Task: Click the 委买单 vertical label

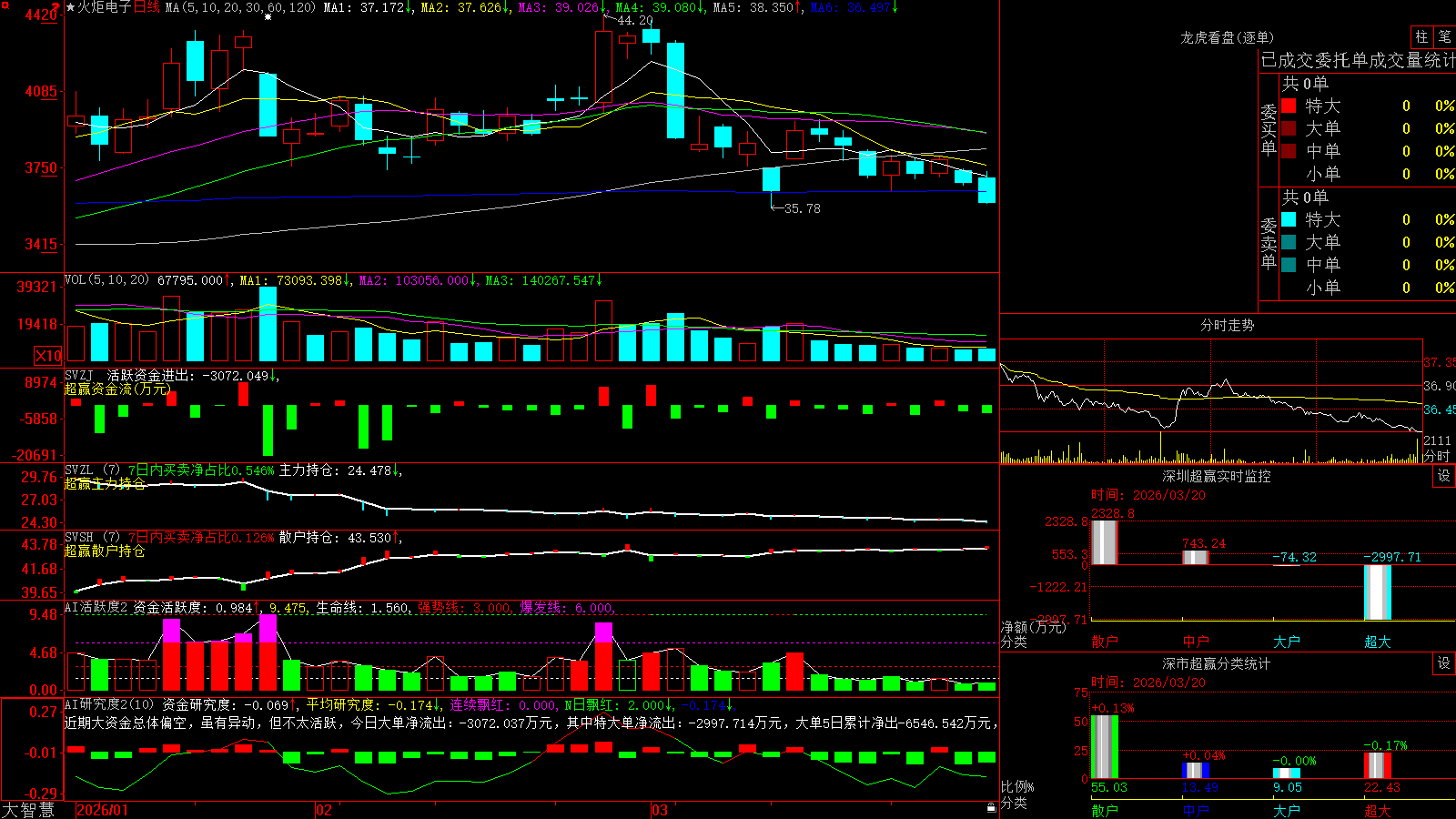Action: [1269, 129]
